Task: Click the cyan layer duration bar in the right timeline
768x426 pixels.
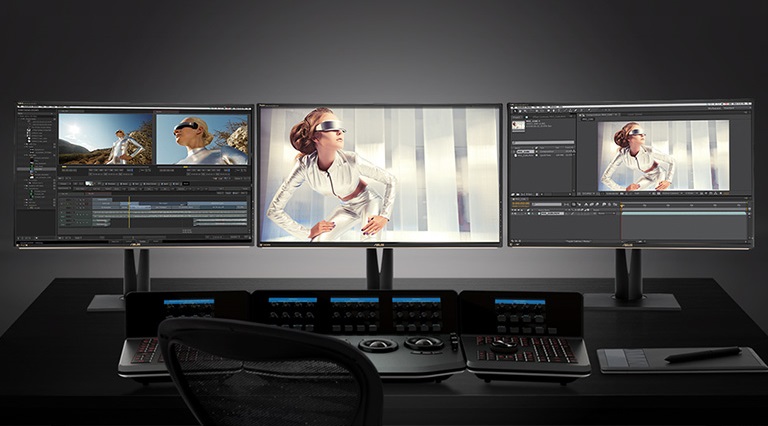Action: point(684,213)
